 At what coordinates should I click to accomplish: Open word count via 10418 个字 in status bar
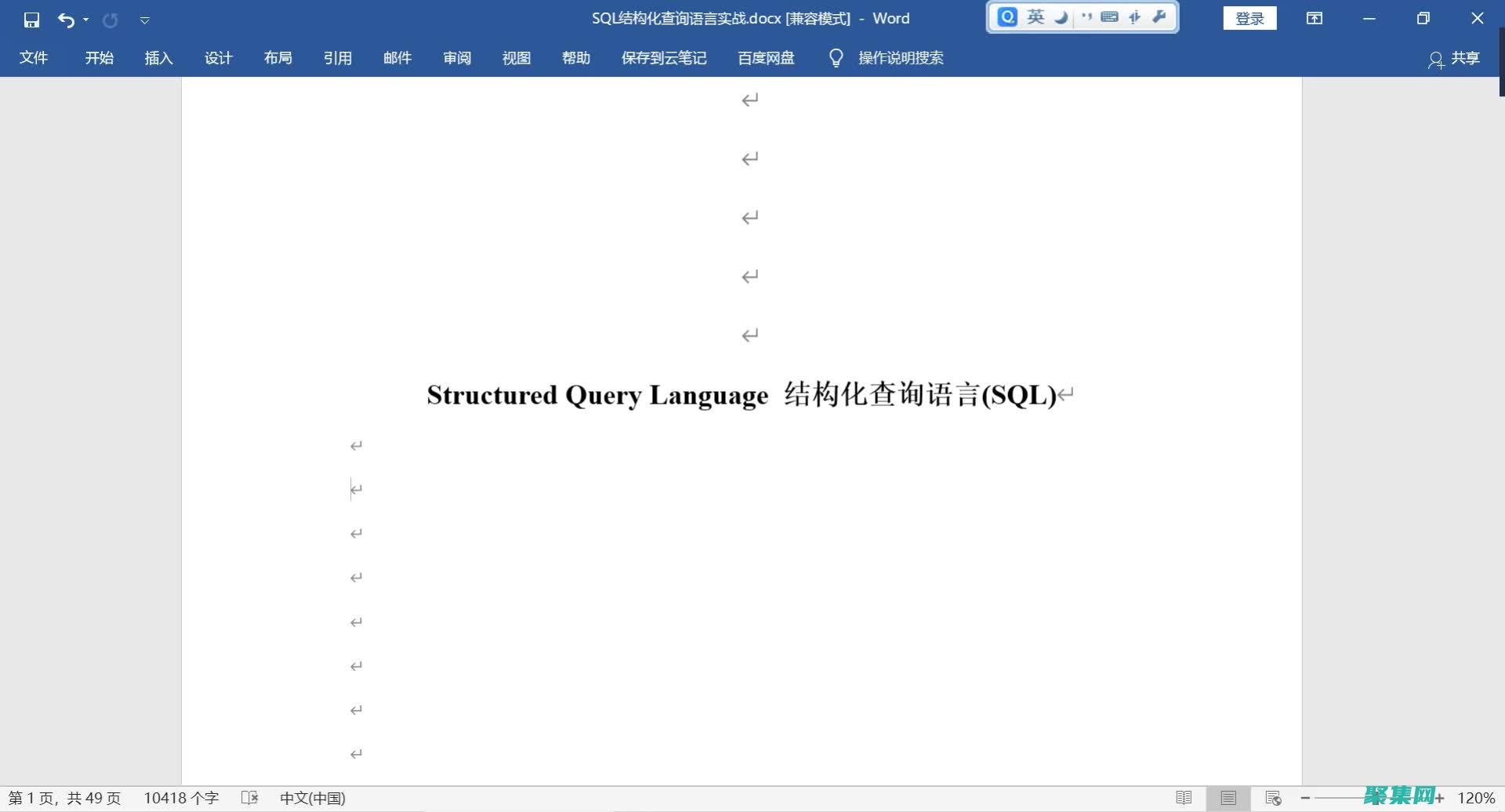click(180, 797)
